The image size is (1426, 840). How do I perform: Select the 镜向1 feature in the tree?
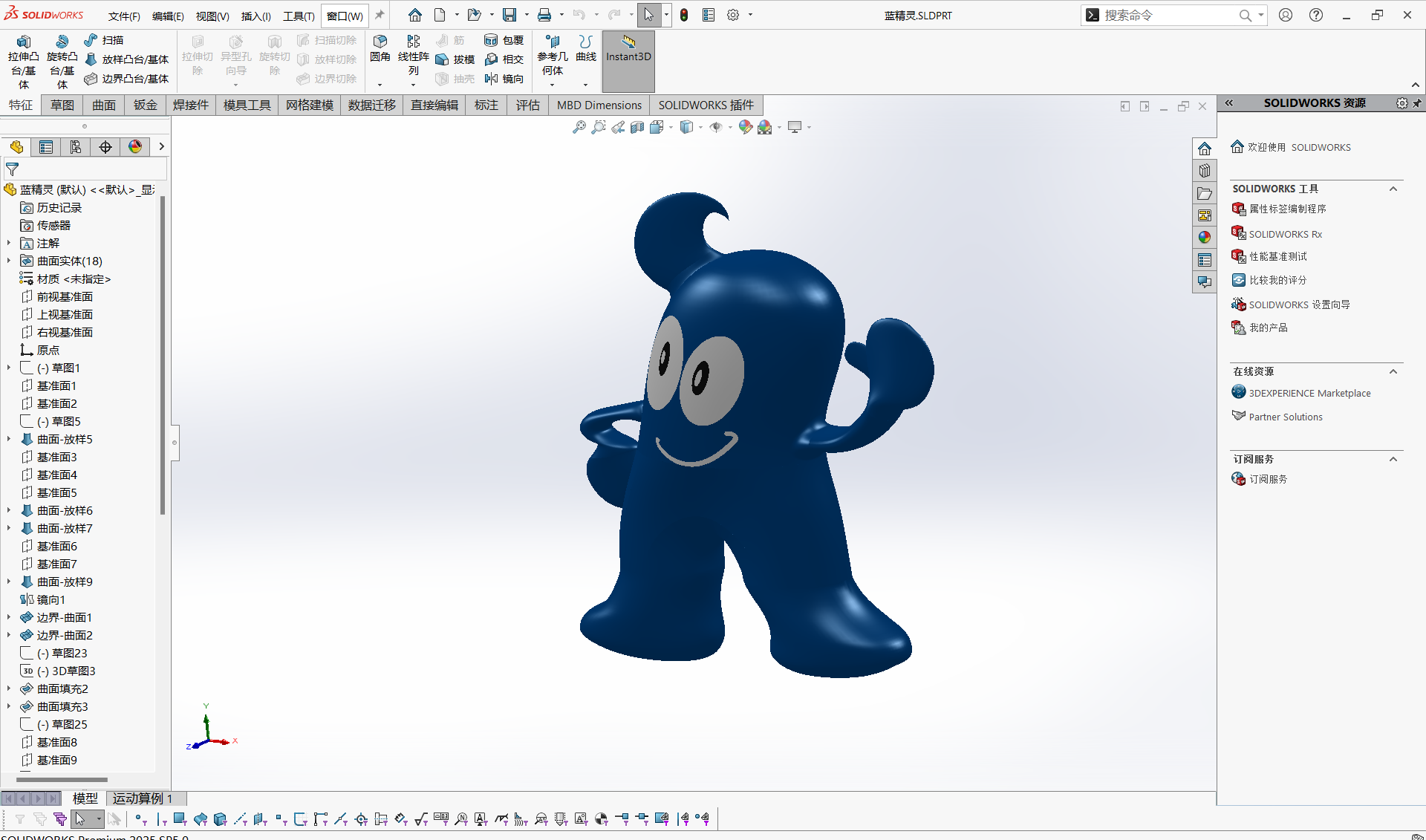pos(51,599)
